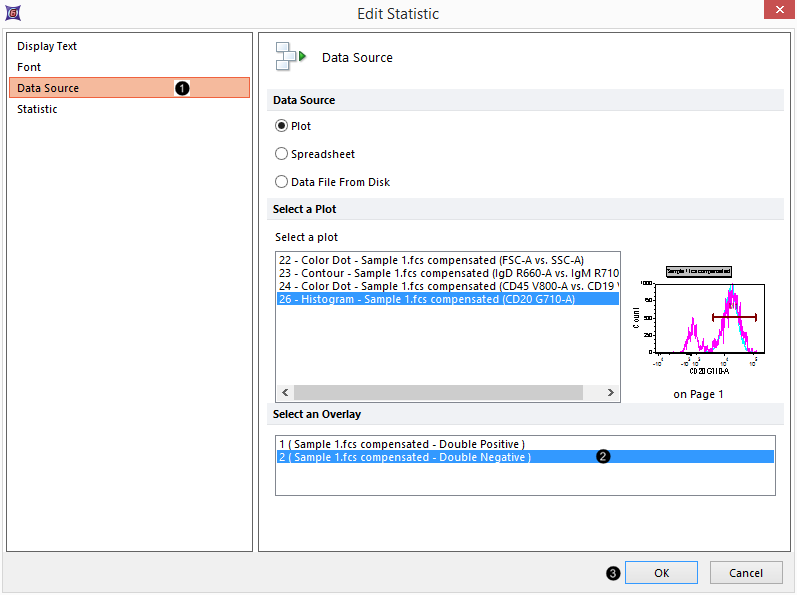Choose overlay 2 Double Negative
Viewport: 797px width, 595px height.
tap(405, 457)
